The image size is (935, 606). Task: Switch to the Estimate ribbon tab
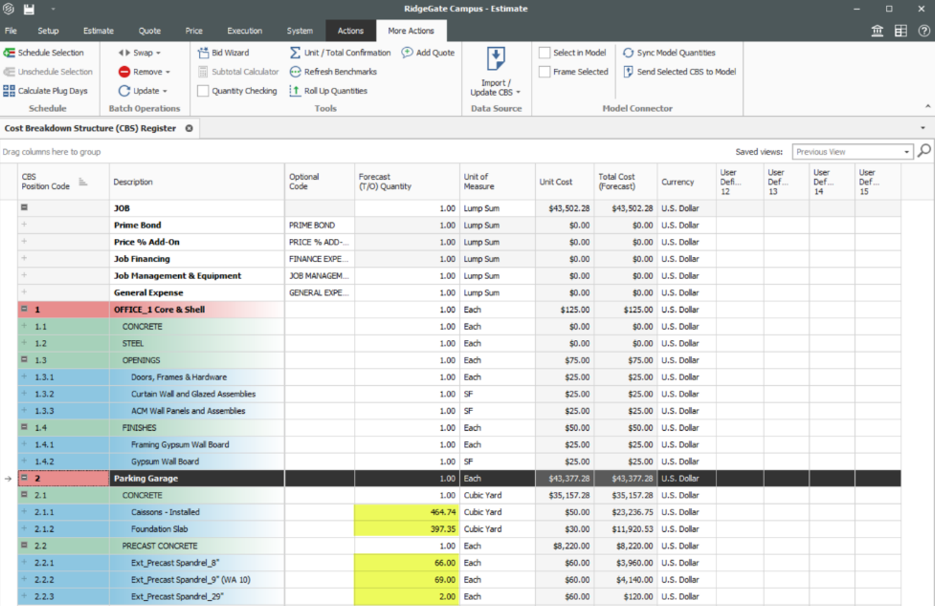click(x=98, y=31)
